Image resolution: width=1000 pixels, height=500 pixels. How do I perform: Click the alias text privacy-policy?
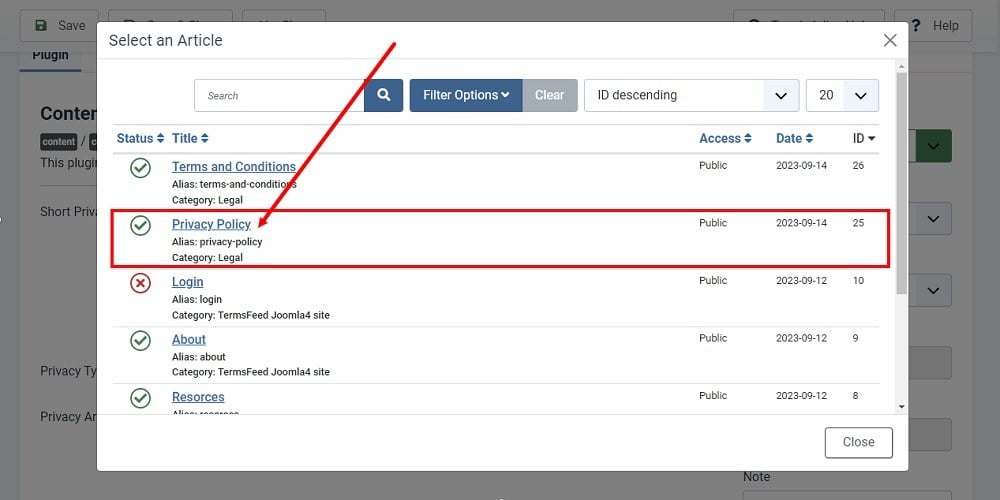231,242
